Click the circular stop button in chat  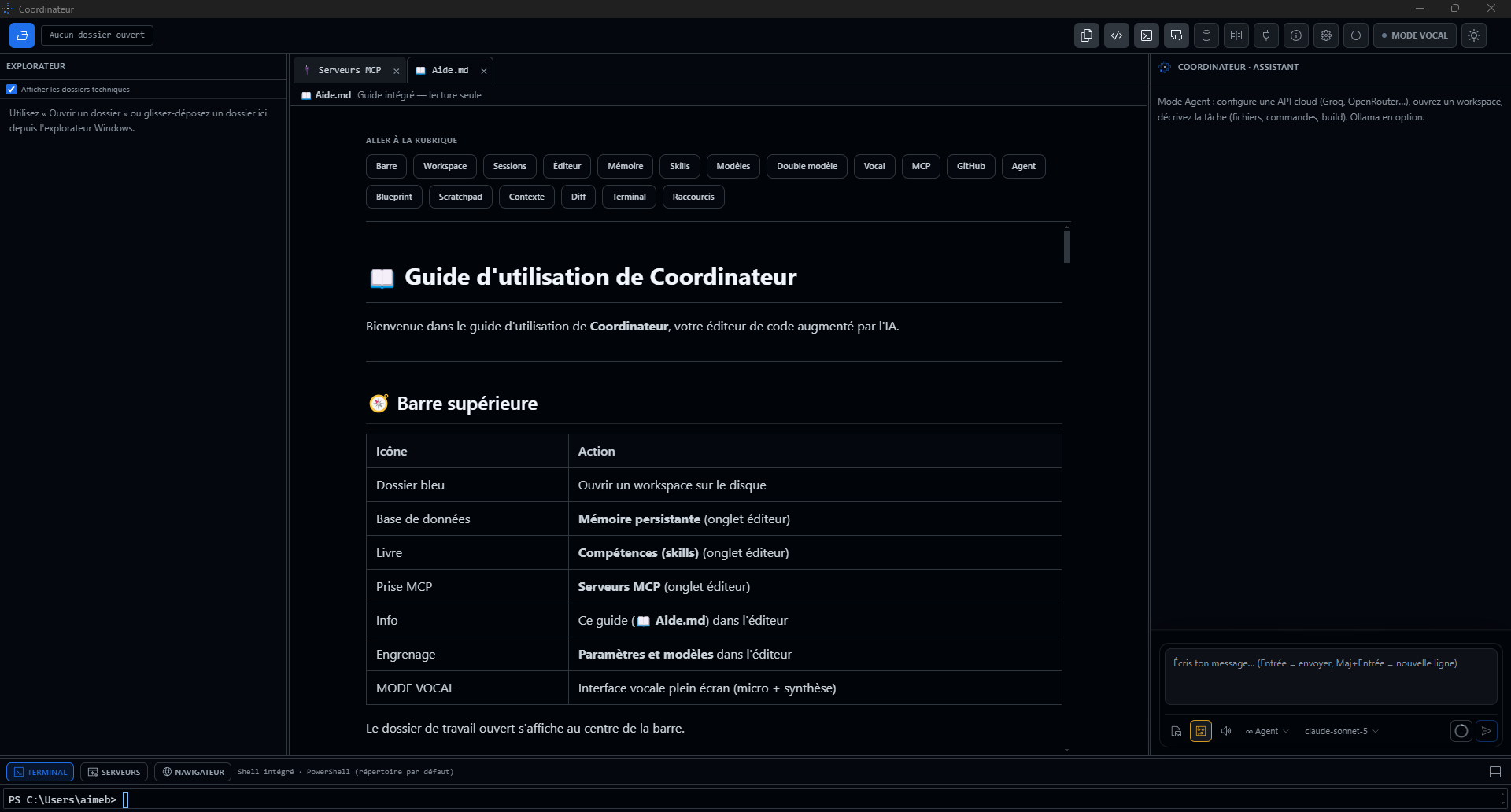click(1461, 731)
